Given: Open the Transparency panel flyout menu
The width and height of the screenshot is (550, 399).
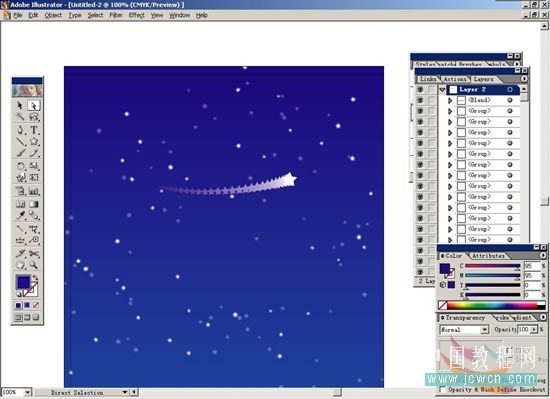Looking at the screenshot, I should click(x=543, y=317).
